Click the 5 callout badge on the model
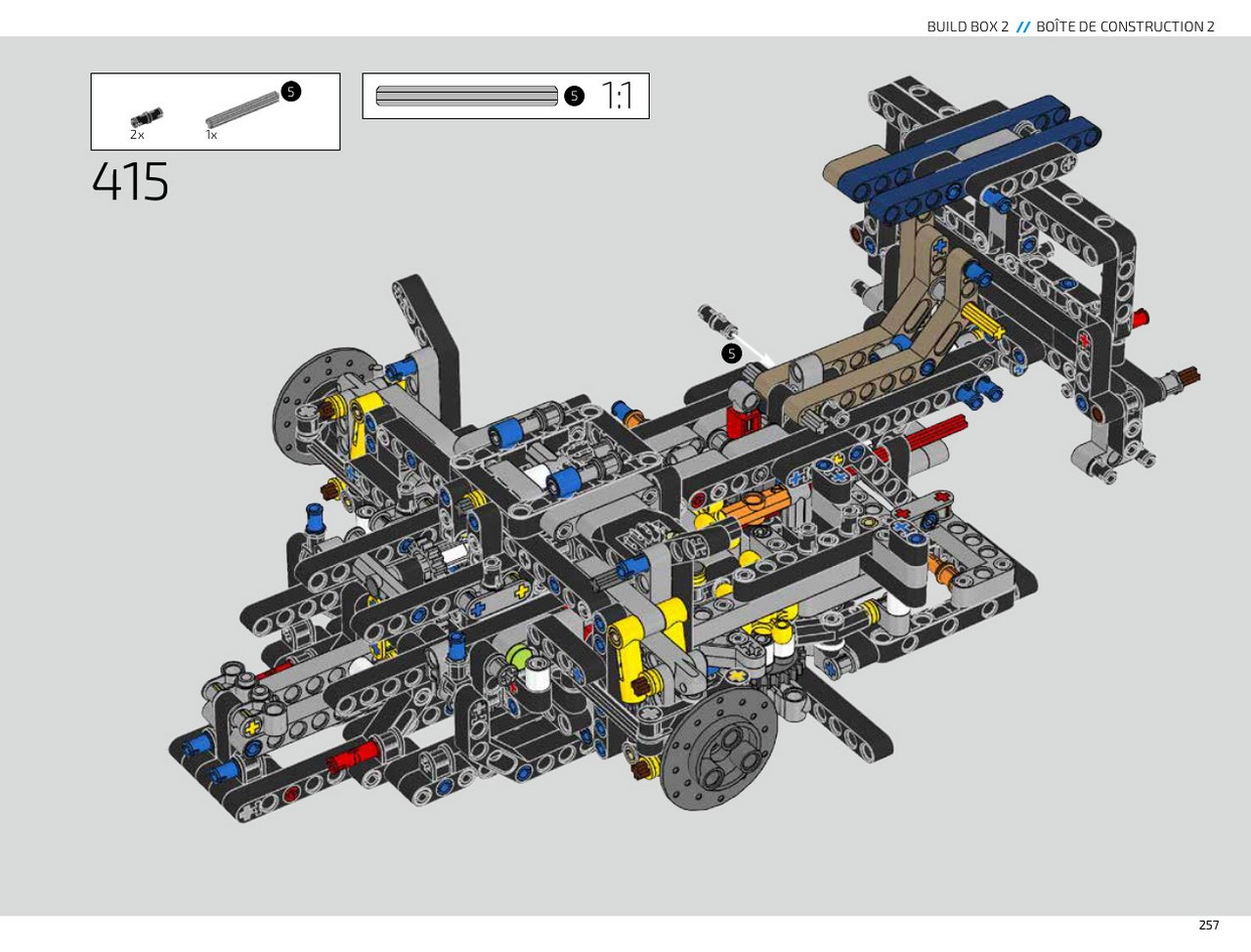Viewport: 1251px width, 952px height. click(731, 354)
